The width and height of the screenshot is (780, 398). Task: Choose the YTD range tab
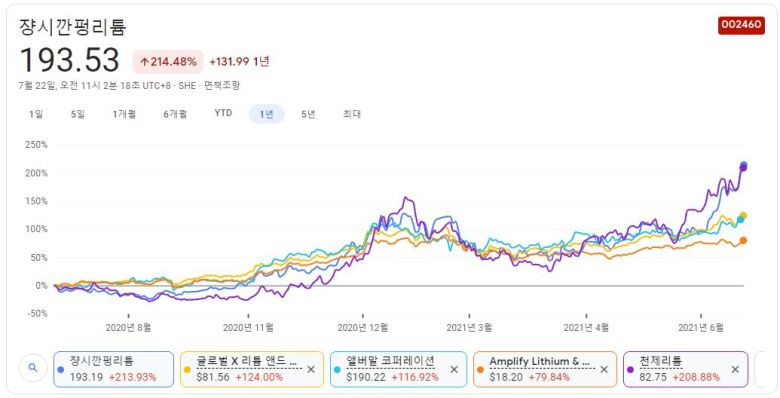(x=223, y=113)
